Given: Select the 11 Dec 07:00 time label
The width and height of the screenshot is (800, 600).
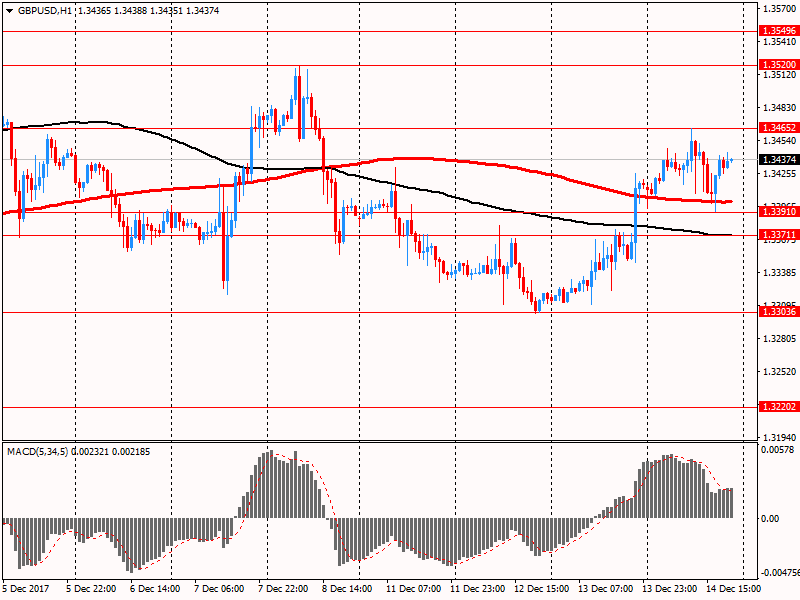Looking at the screenshot, I should point(414,588).
